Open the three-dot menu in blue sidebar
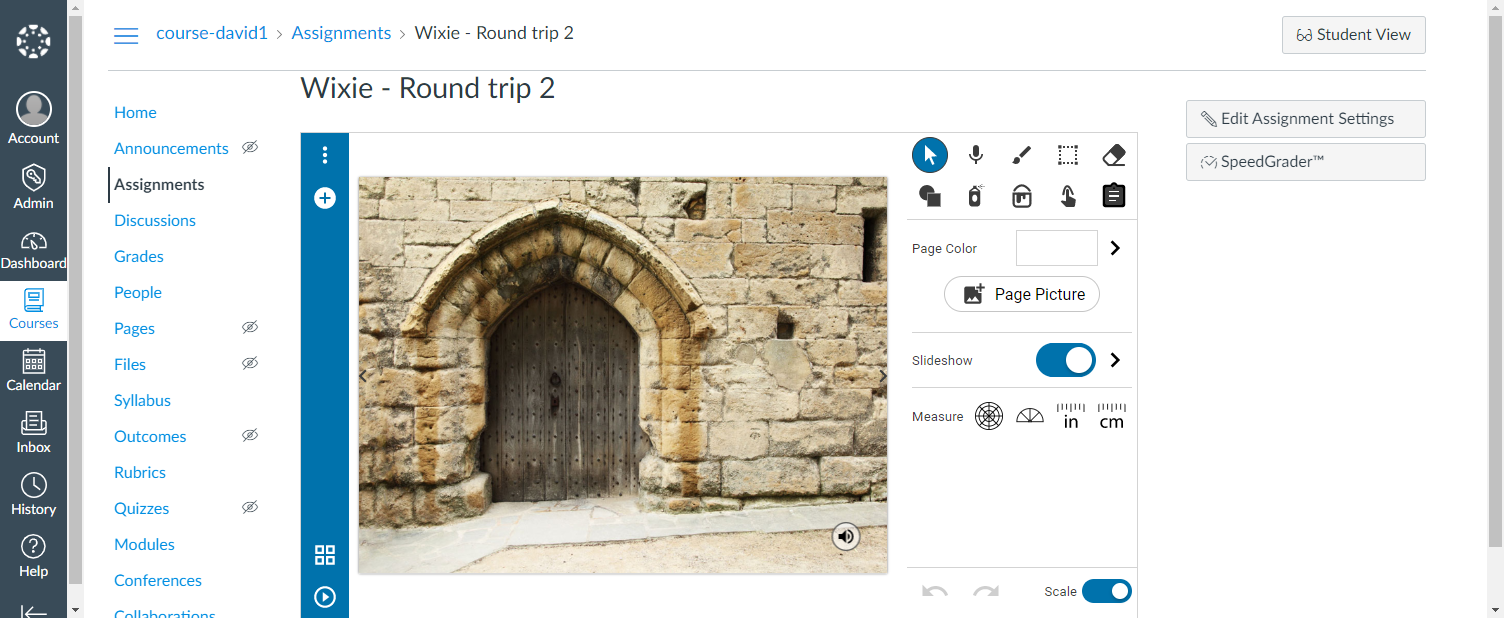This screenshot has height=618, width=1504. coord(325,155)
